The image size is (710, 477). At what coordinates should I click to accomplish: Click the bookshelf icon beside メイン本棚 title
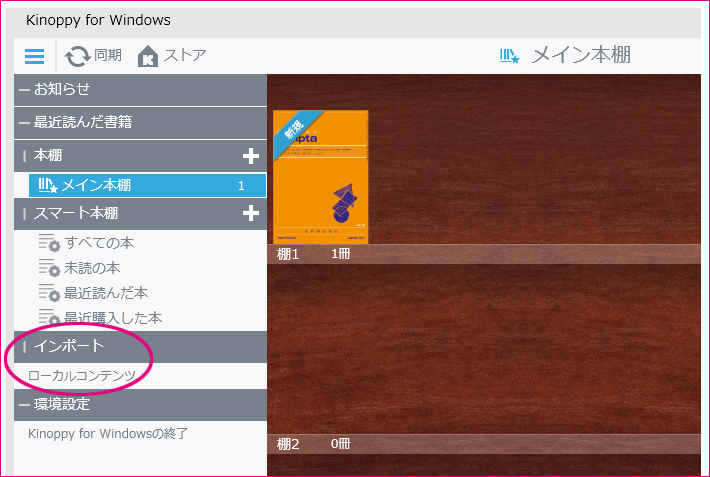509,56
